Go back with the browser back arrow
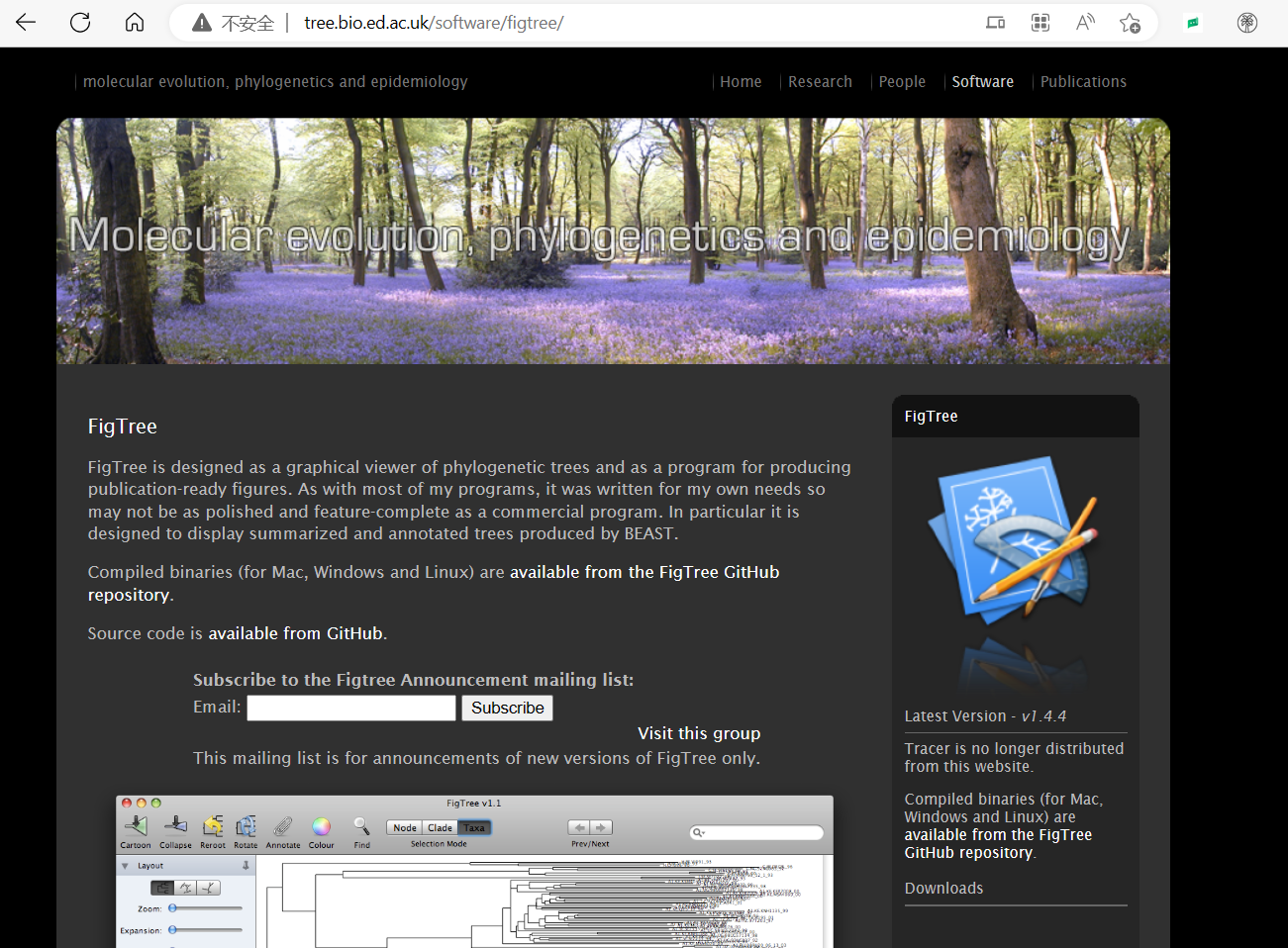This screenshot has width=1288, height=948. pos(26,22)
